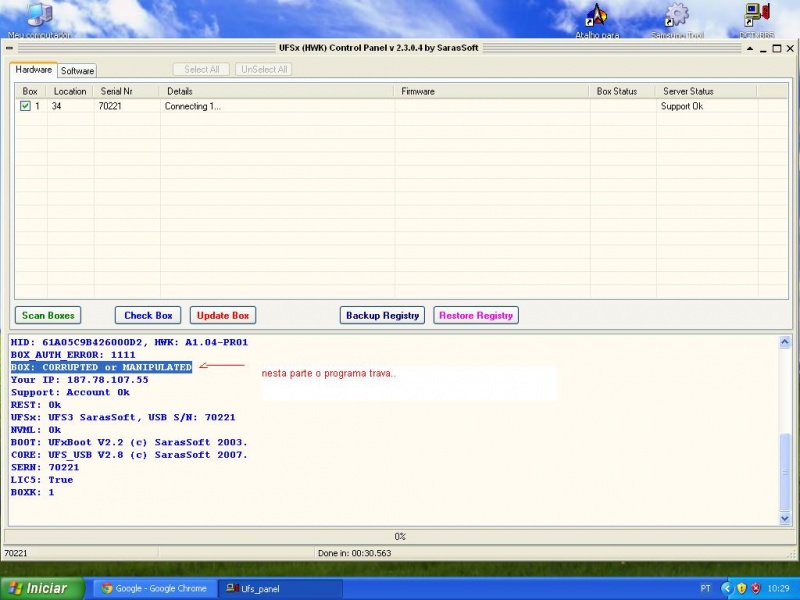Switch to the Hardware tab
Screen dimensions: 800x600
[33, 70]
